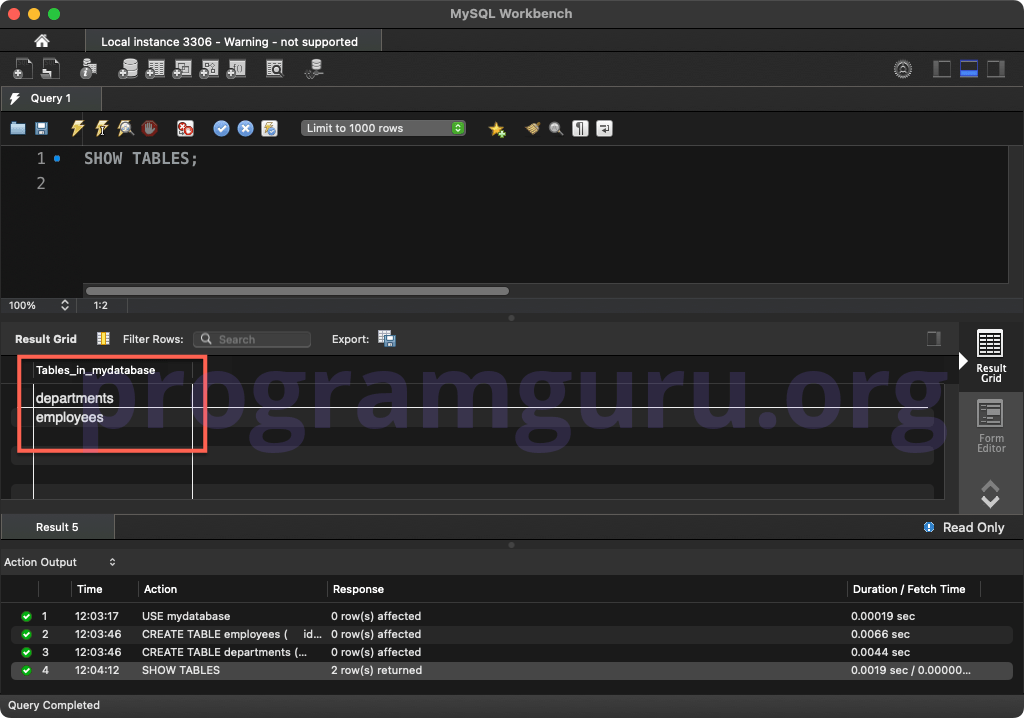Execute statement under cursor icon
This screenshot has width=1024, height=718.
click(101, 128)
